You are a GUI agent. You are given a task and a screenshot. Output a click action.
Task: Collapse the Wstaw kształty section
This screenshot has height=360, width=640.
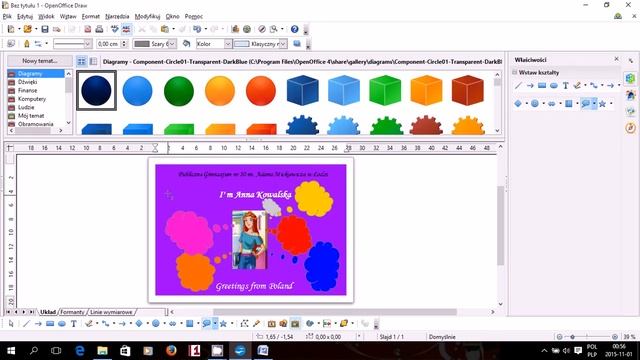click(515, 72)
